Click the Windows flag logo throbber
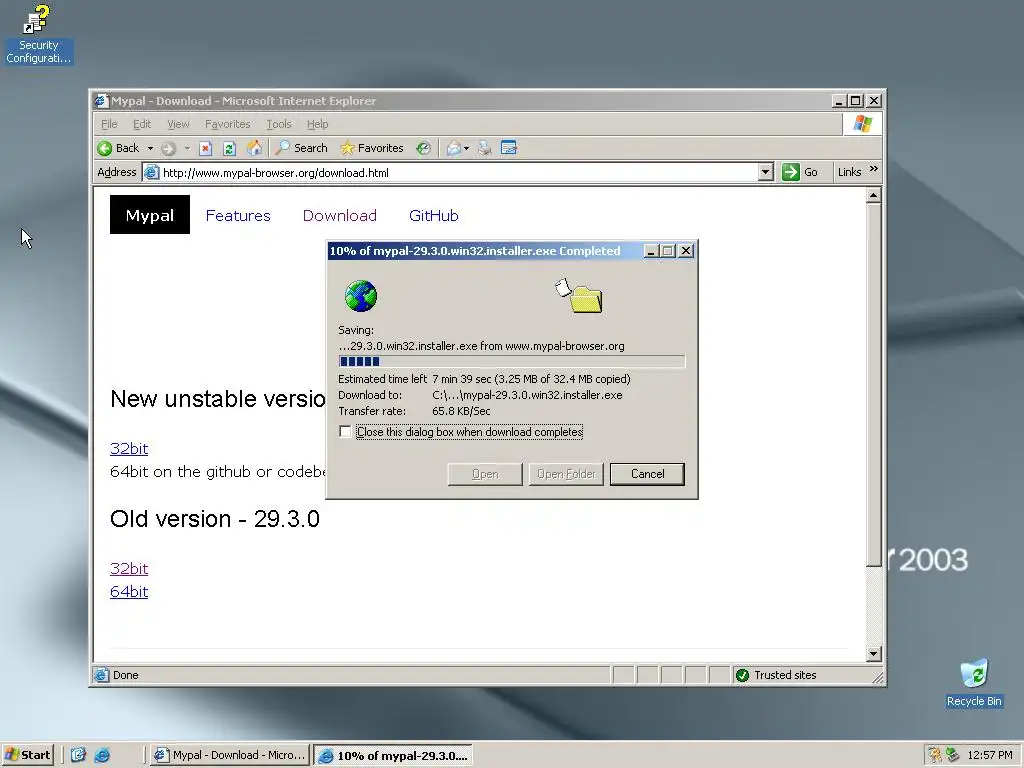Image resolution: width=1024 pixels, height=768 pixels. 863,123
